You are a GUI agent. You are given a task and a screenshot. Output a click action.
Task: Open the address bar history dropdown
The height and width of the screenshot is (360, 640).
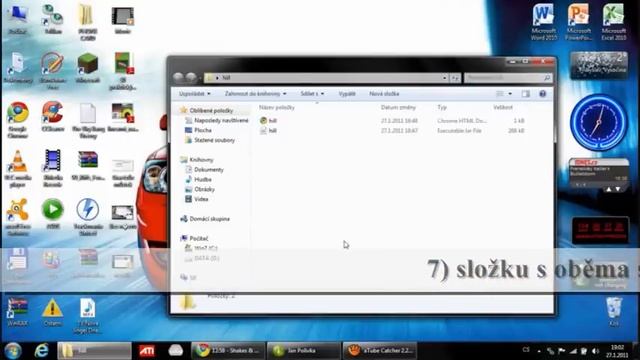(x=444, y=78)
